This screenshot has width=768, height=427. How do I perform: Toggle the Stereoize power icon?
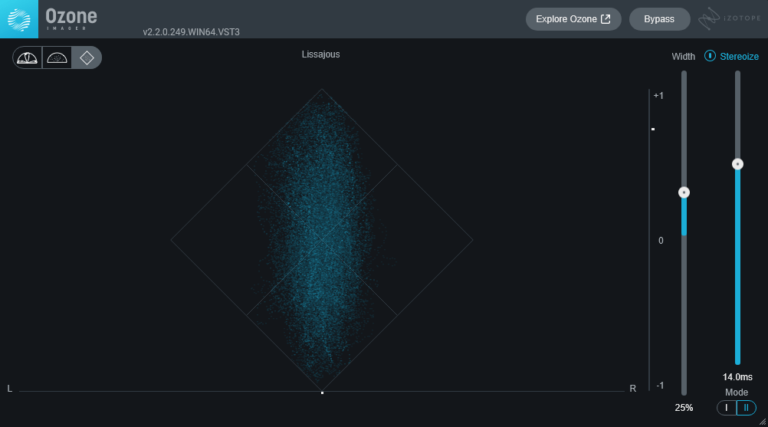point(710,56)
